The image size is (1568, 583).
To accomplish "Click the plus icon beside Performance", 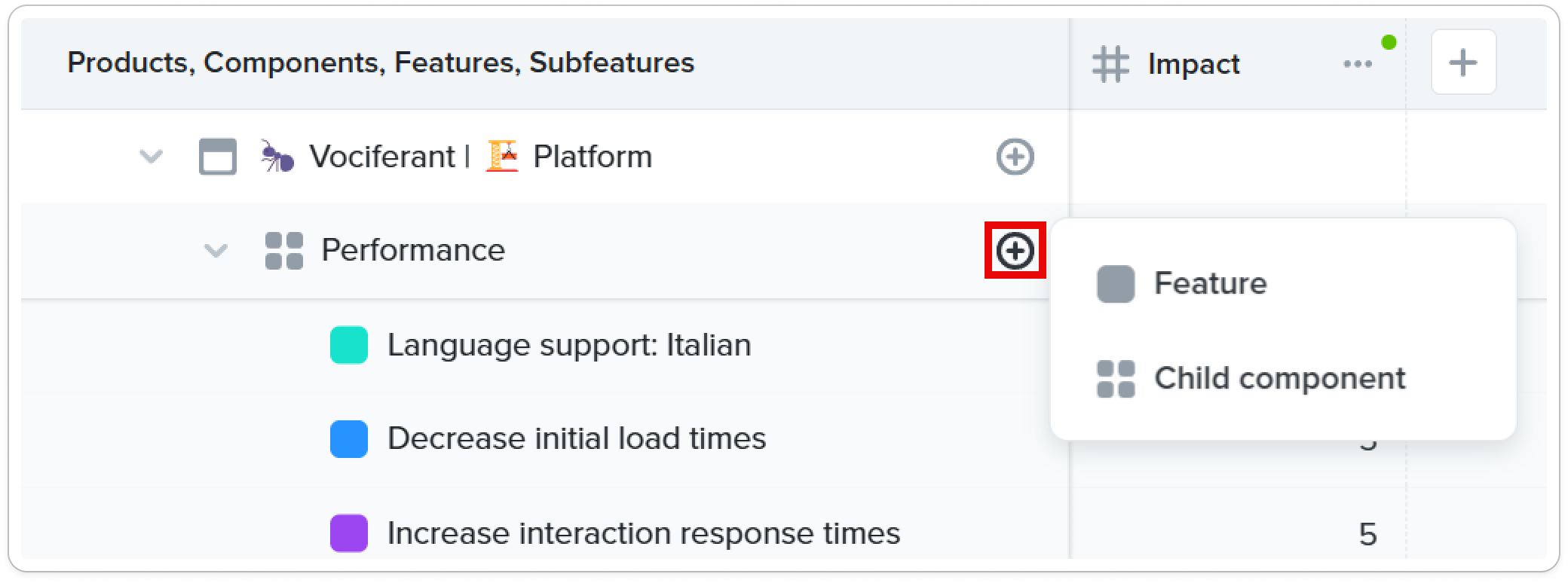I will tap(1015, 250).
